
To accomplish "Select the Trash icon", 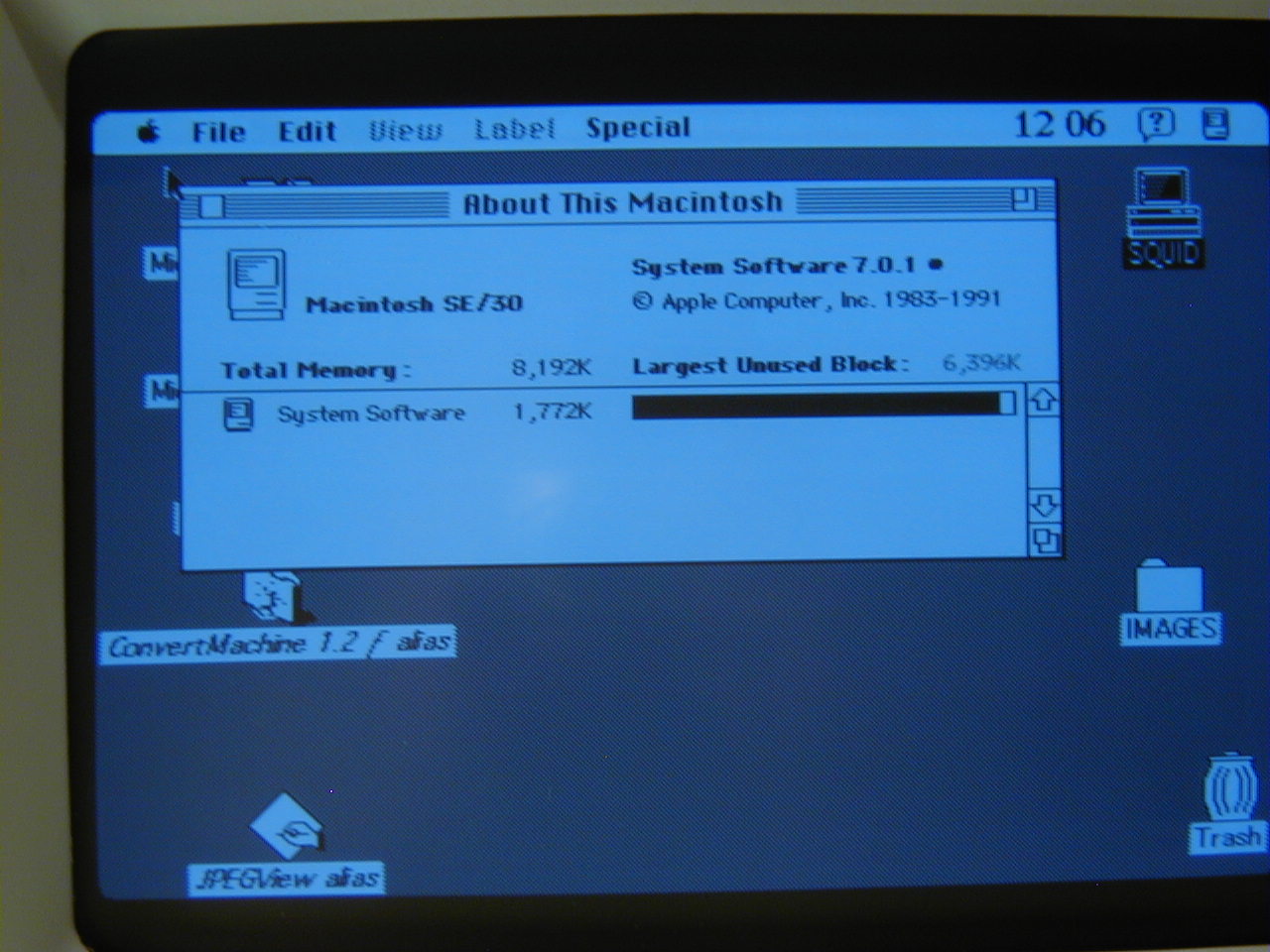I will click(1230, 786).
